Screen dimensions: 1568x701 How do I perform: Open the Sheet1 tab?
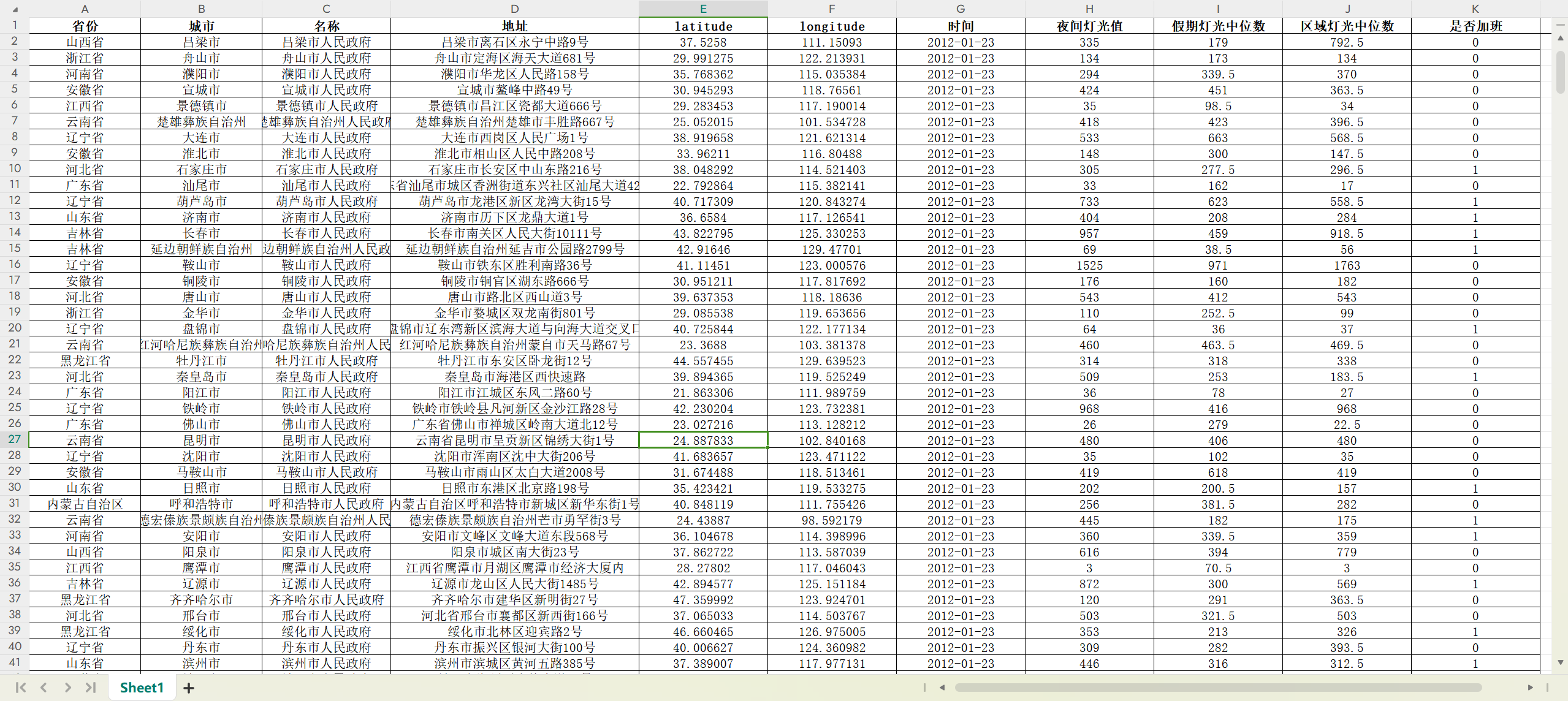(142, 688)
